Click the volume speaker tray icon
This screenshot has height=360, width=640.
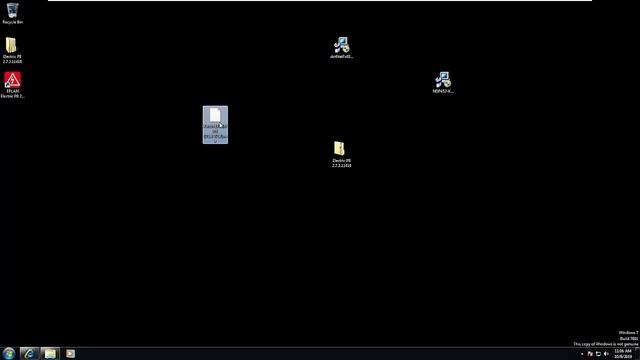coord(606,354)
